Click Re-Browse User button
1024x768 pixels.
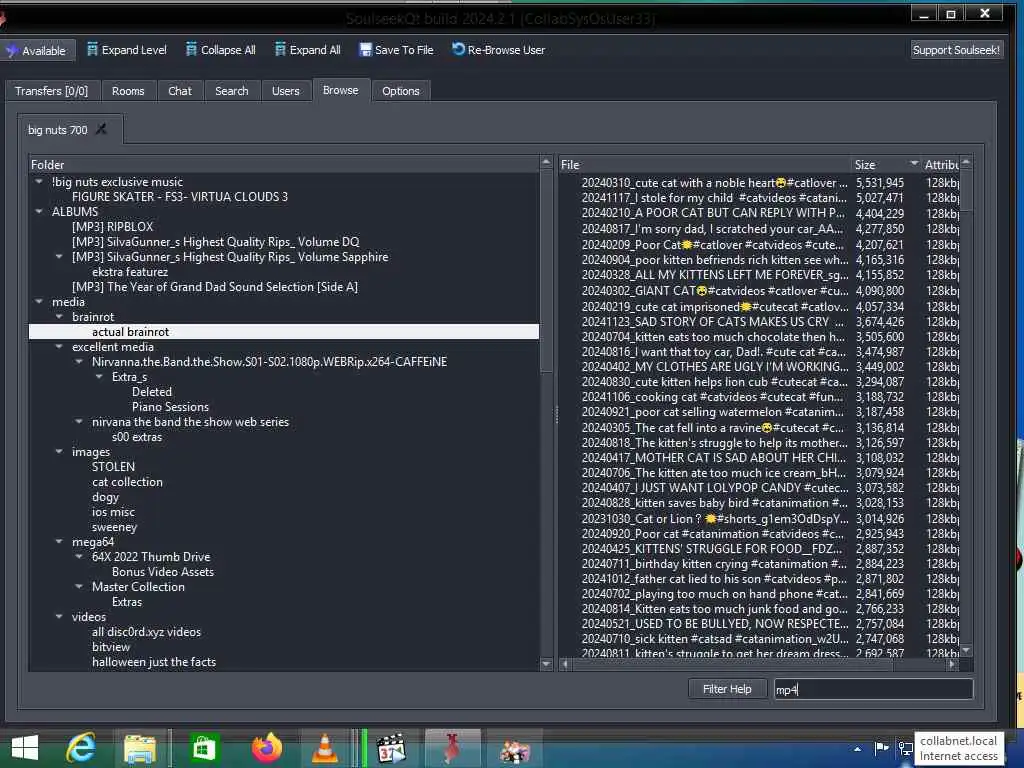(498, 50)
